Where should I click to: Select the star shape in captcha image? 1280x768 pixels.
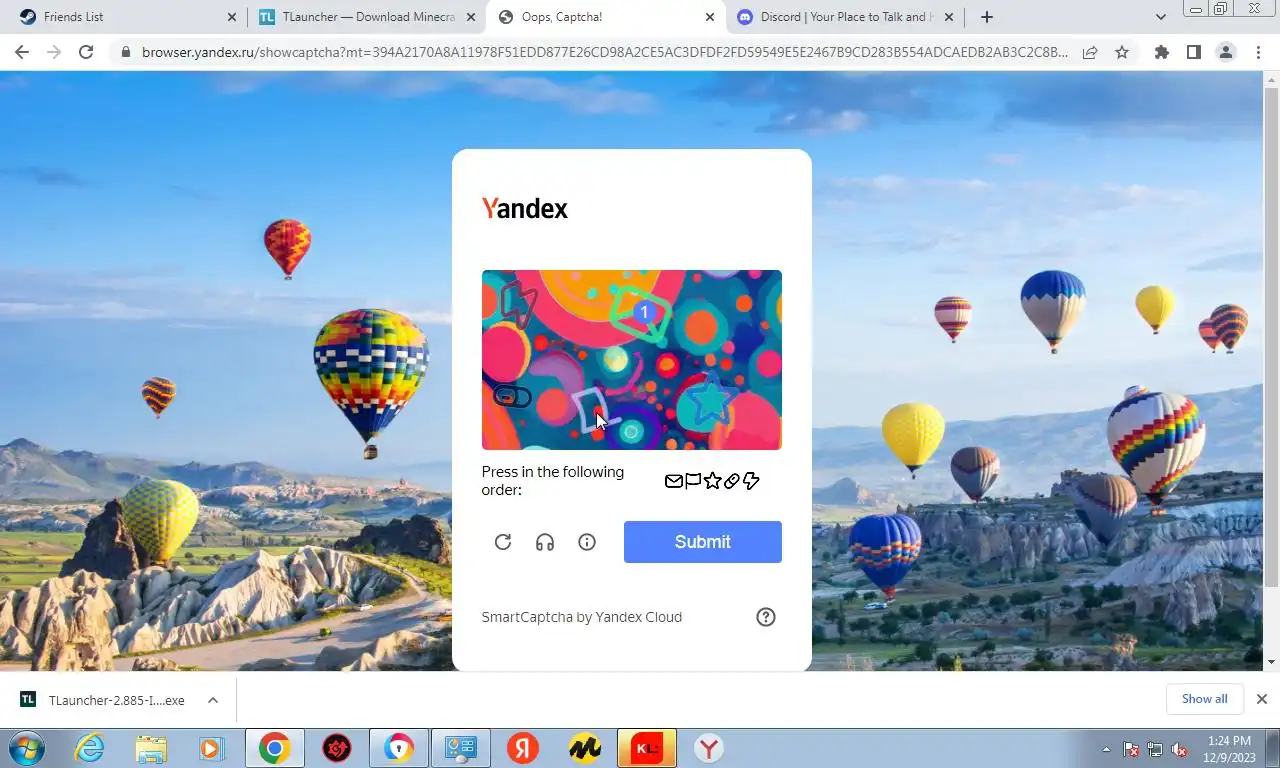click(x=710, y=401)
